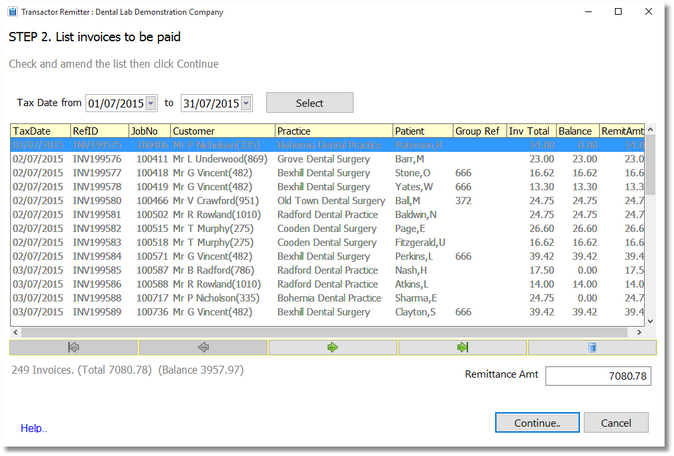Image resolution: width=674 pixels, height=456 pixels.
Task: Select invoice row INV199575
Action: [328, 145]
